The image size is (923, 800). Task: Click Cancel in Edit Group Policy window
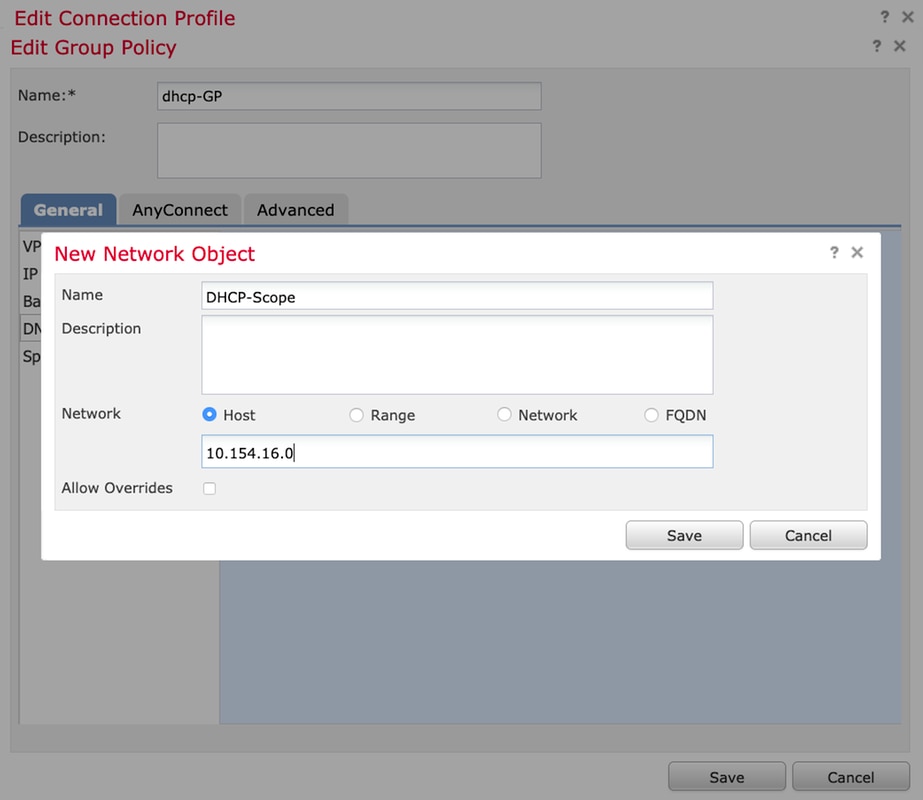[851, 777]
